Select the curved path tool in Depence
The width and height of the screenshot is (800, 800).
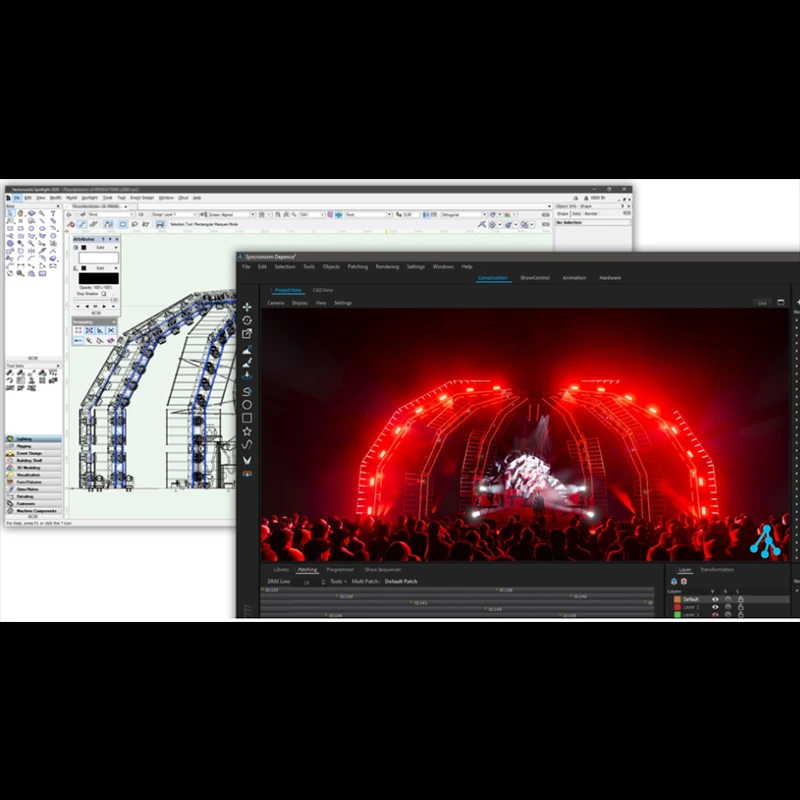point(247,445)
